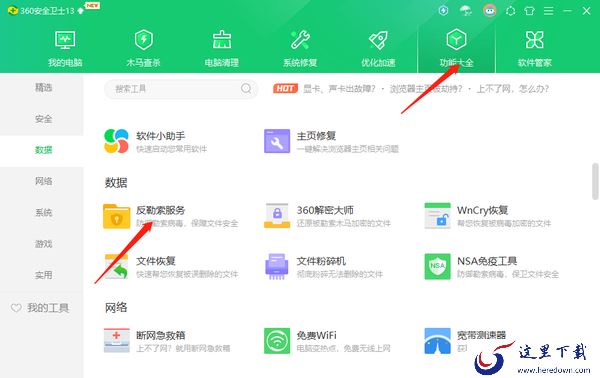Image resolution: width=600 pixels, height=378 pixels.
Task: Click the heart icon beside 我的工具
Action: (16, 308)
